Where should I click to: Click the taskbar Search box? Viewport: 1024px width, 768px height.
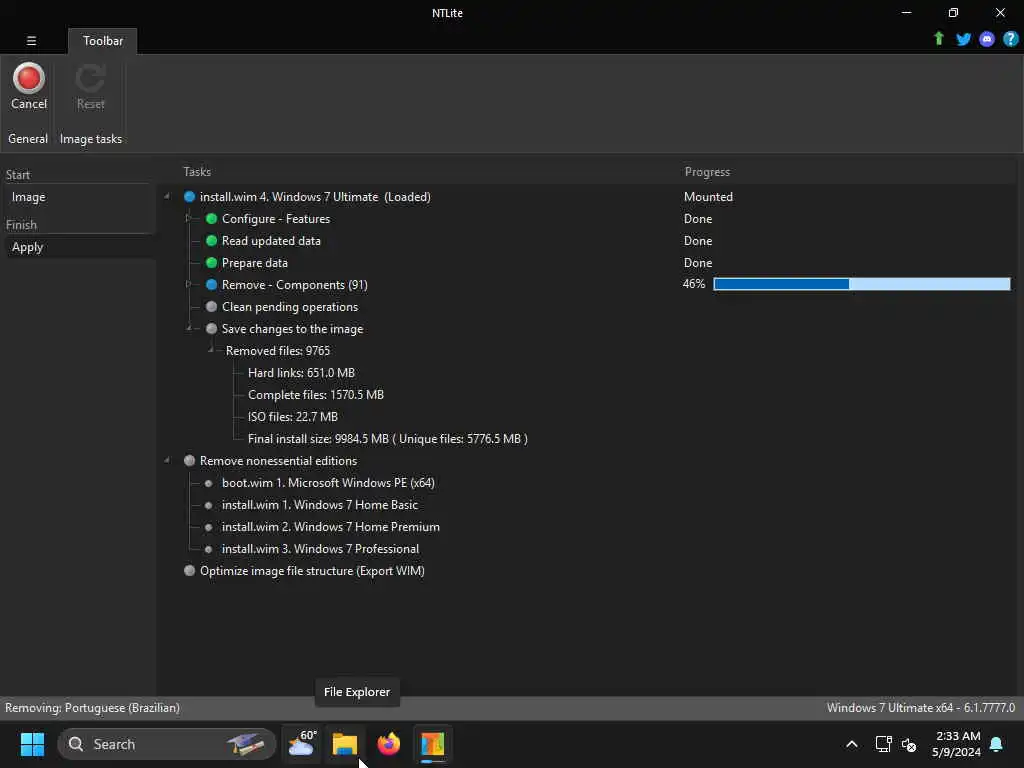click(x=167, y=744)
